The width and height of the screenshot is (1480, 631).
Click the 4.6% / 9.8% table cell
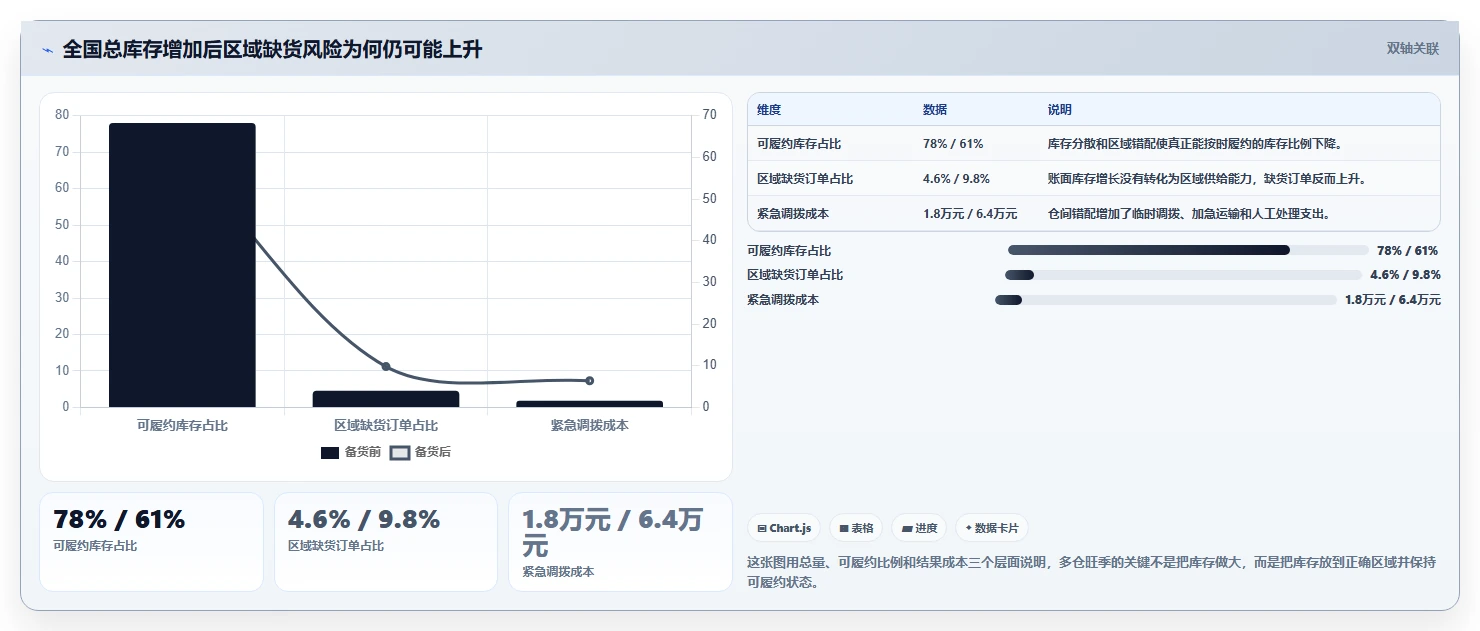[x=956, y=179]
